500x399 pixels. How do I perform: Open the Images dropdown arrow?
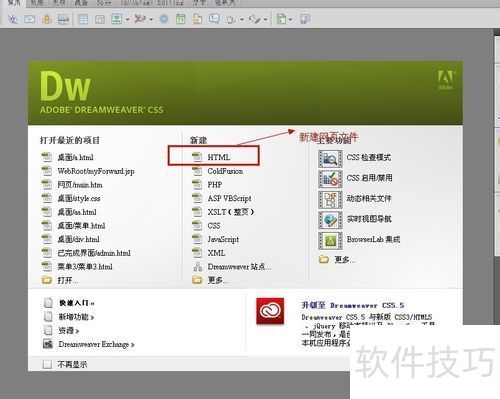pos(127,20)
